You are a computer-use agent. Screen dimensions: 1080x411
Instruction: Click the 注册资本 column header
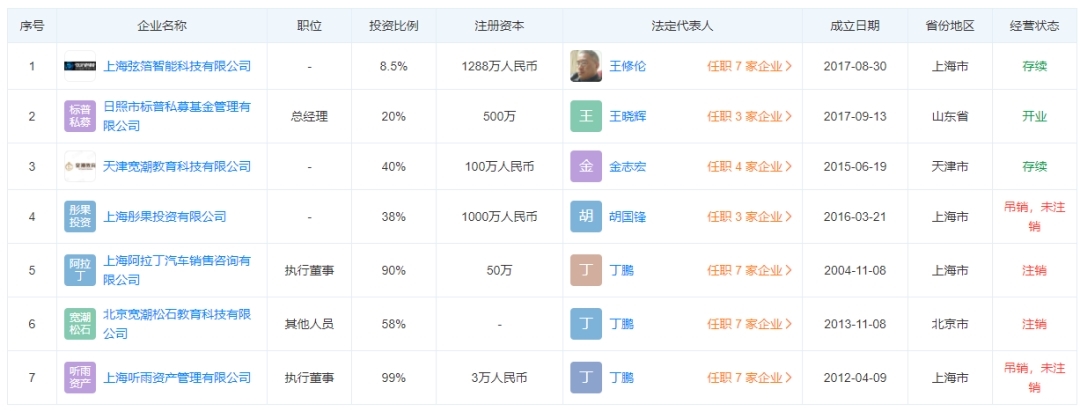click(x=499, y=25)
